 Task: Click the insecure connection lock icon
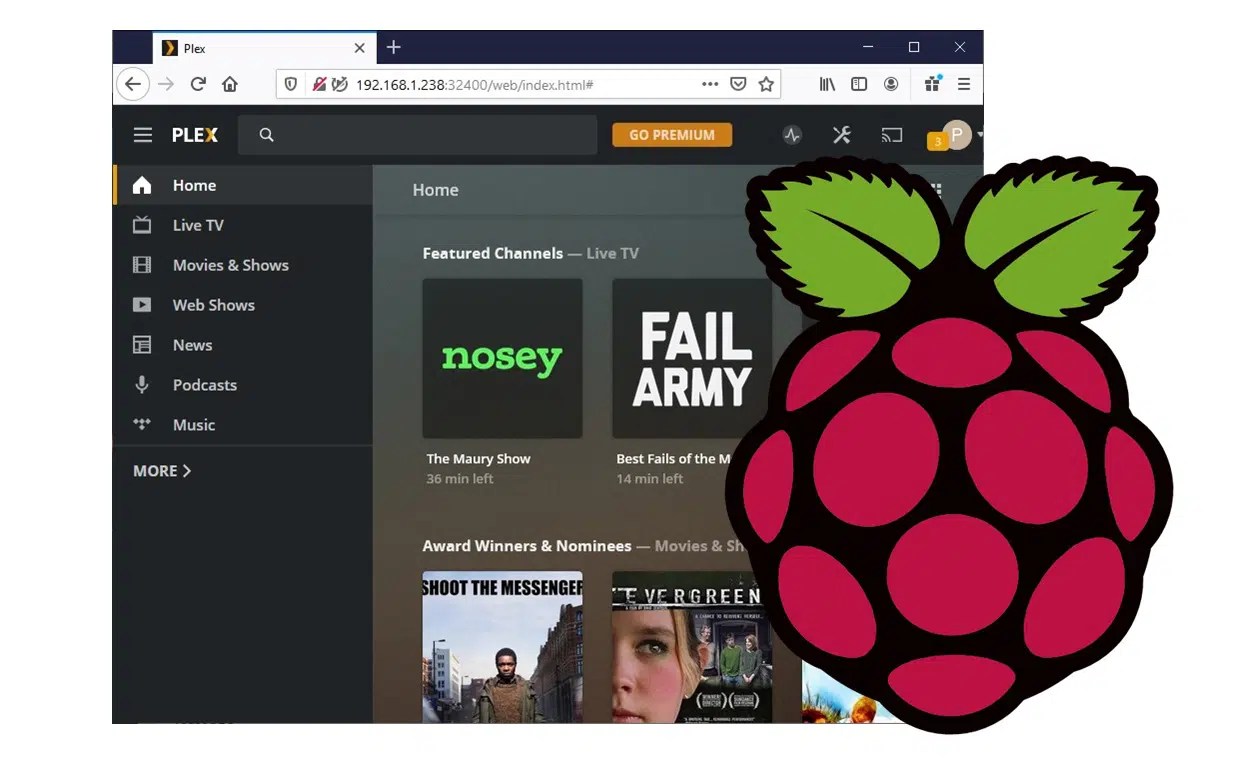point(319,84)
